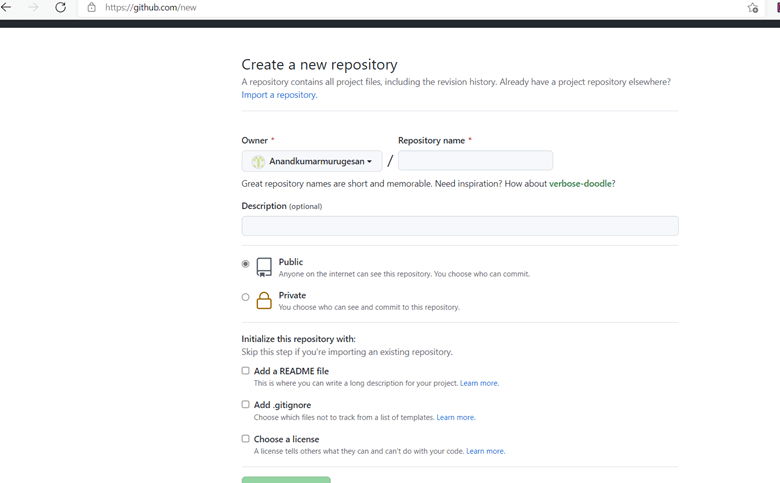Click the Description input field

[x=460, y=226]
